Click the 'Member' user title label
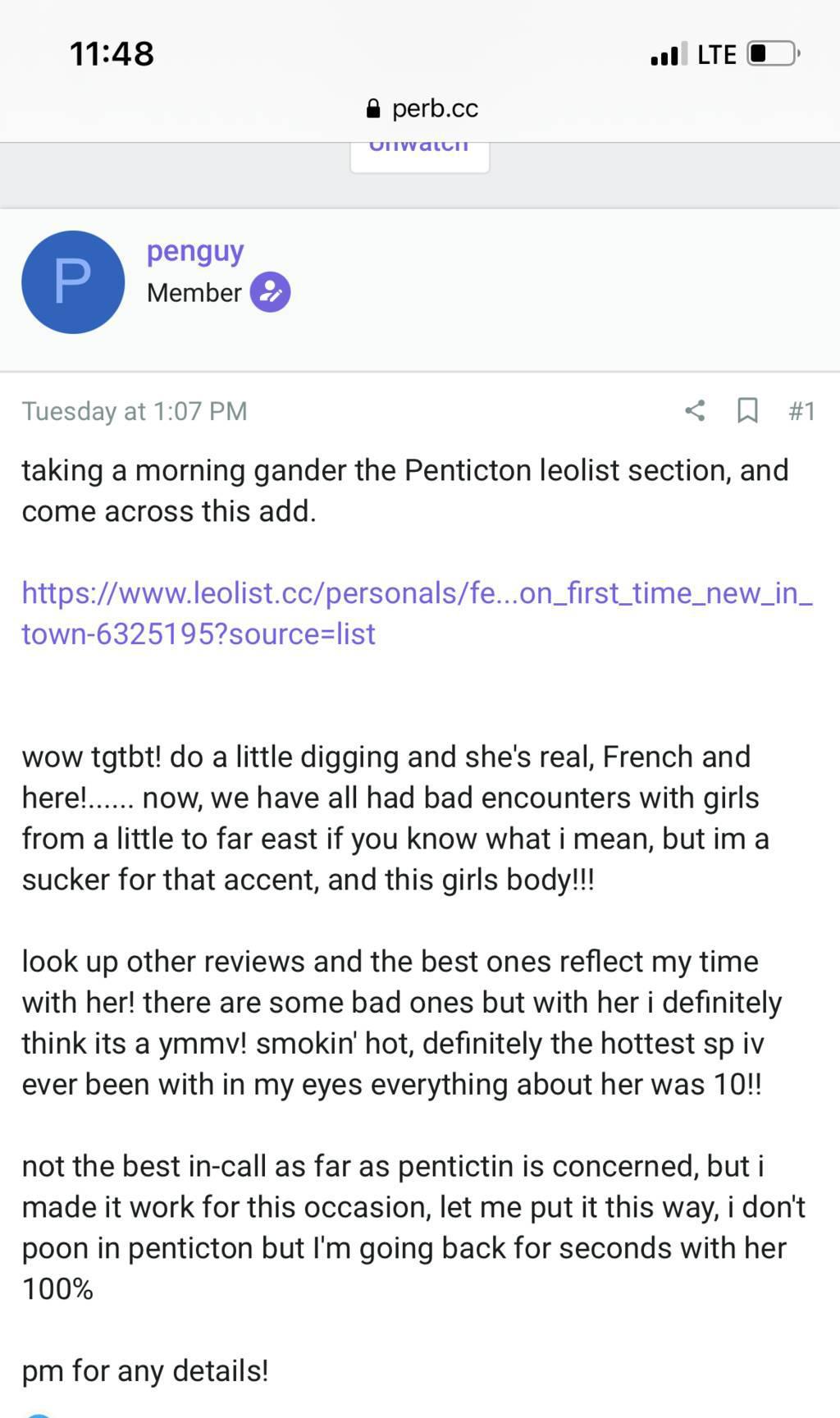This screenshot has width=840, height=1418. point(194,293)
